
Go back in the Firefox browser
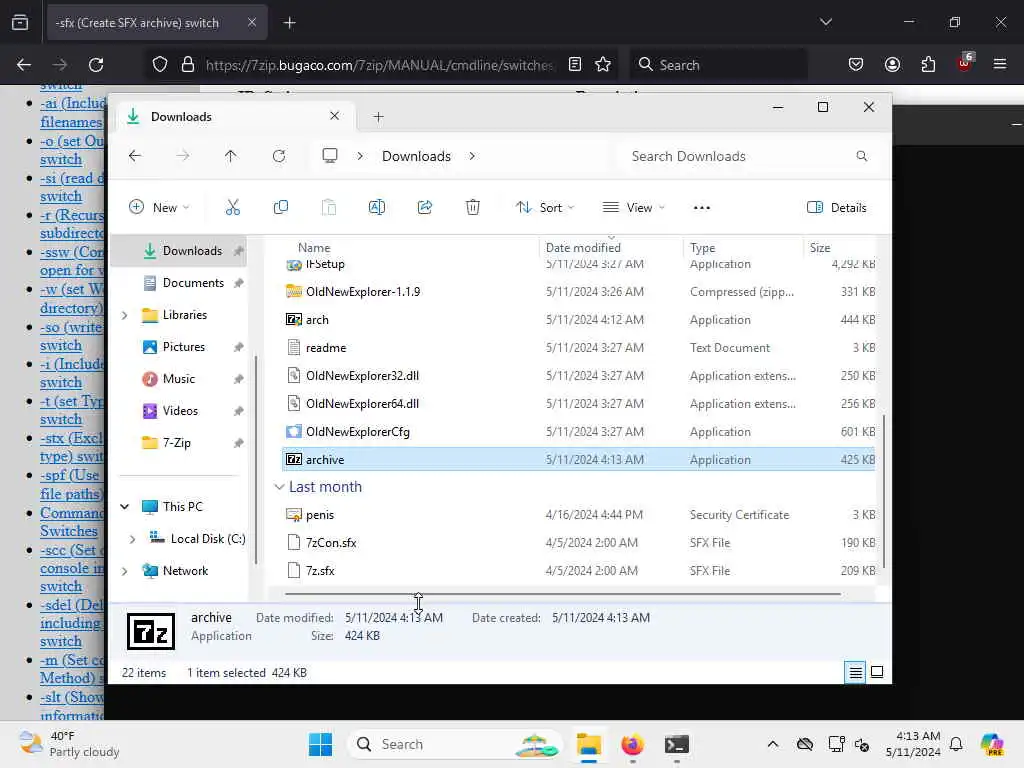tap(24, 65)
